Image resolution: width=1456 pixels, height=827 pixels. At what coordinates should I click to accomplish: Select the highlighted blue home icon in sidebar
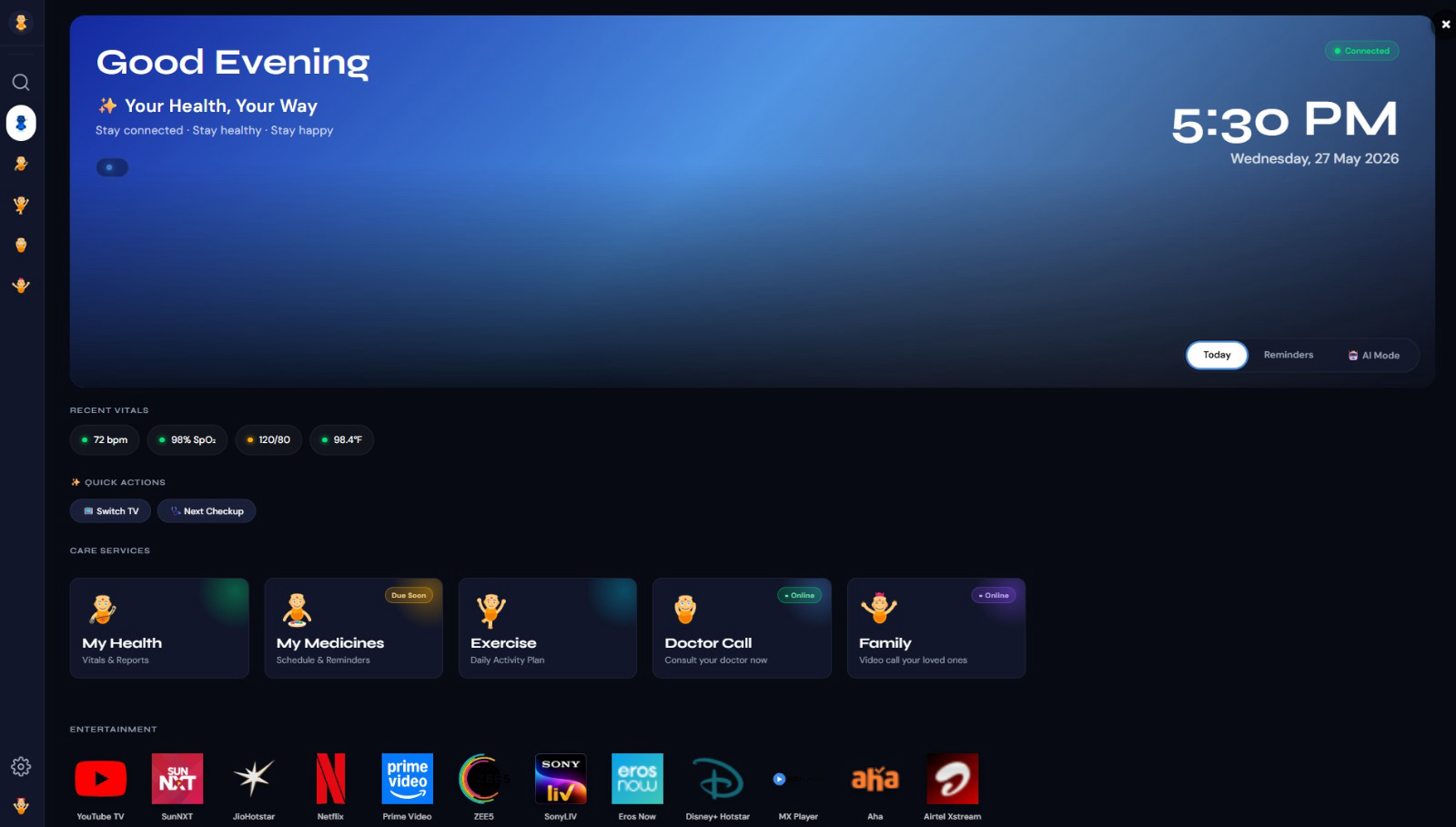[21, 123]
